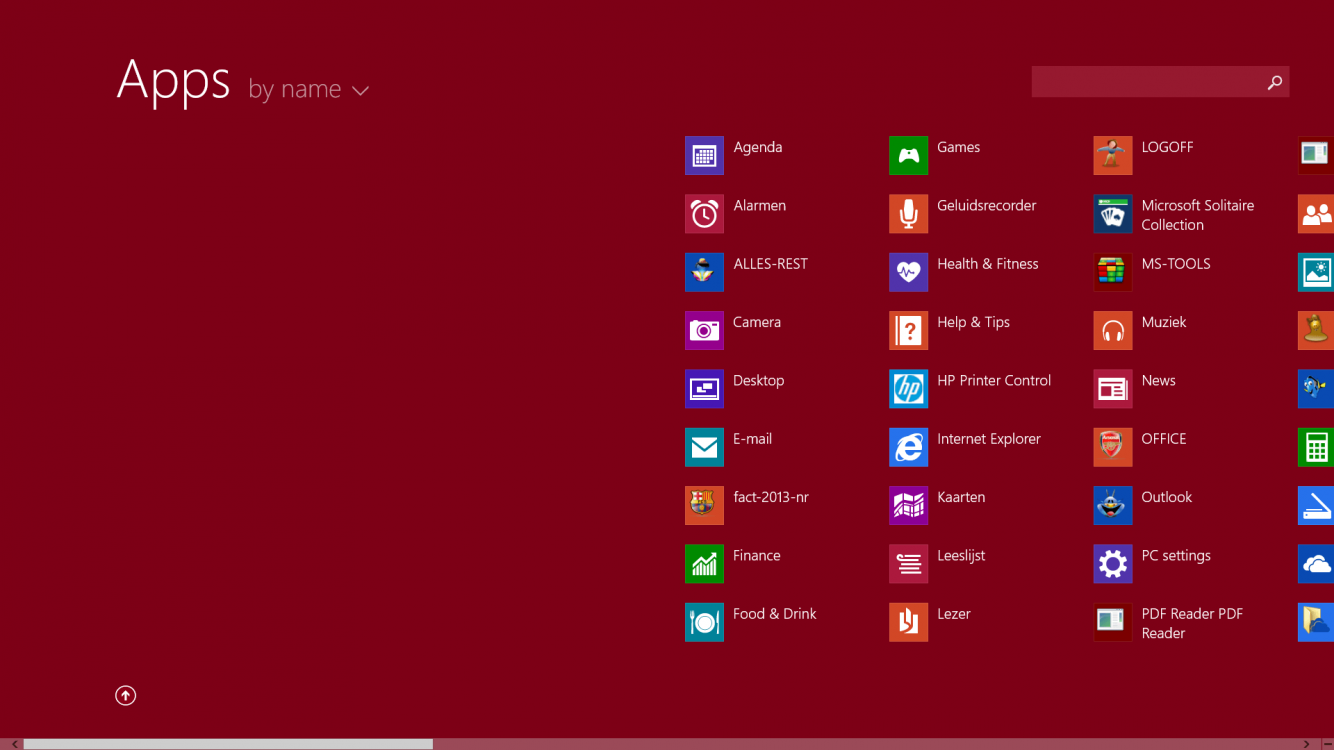The width and height of the screenshot is (1334, 750).
Task: Select the "Geluidsrecorder" label text
Action: tap(987, 205)
